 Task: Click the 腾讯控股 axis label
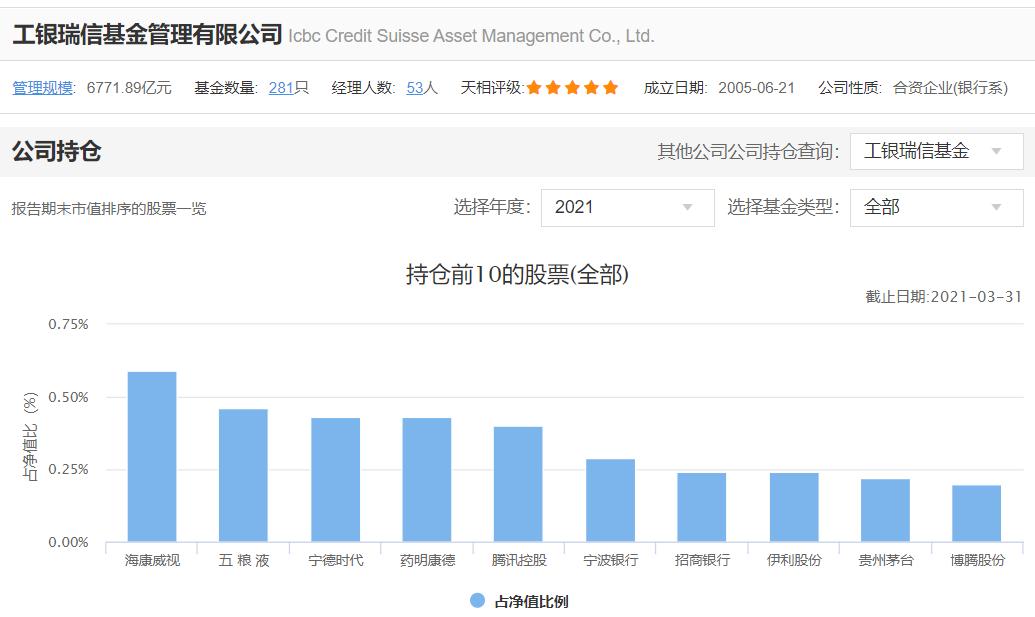519,560
